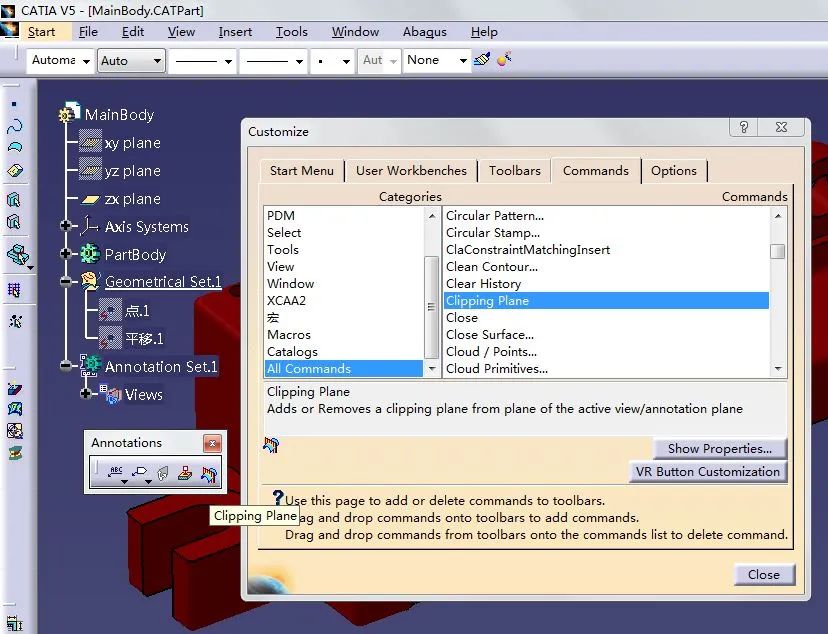Open the Window menu
828x634 pixels.
pos(355,32)
